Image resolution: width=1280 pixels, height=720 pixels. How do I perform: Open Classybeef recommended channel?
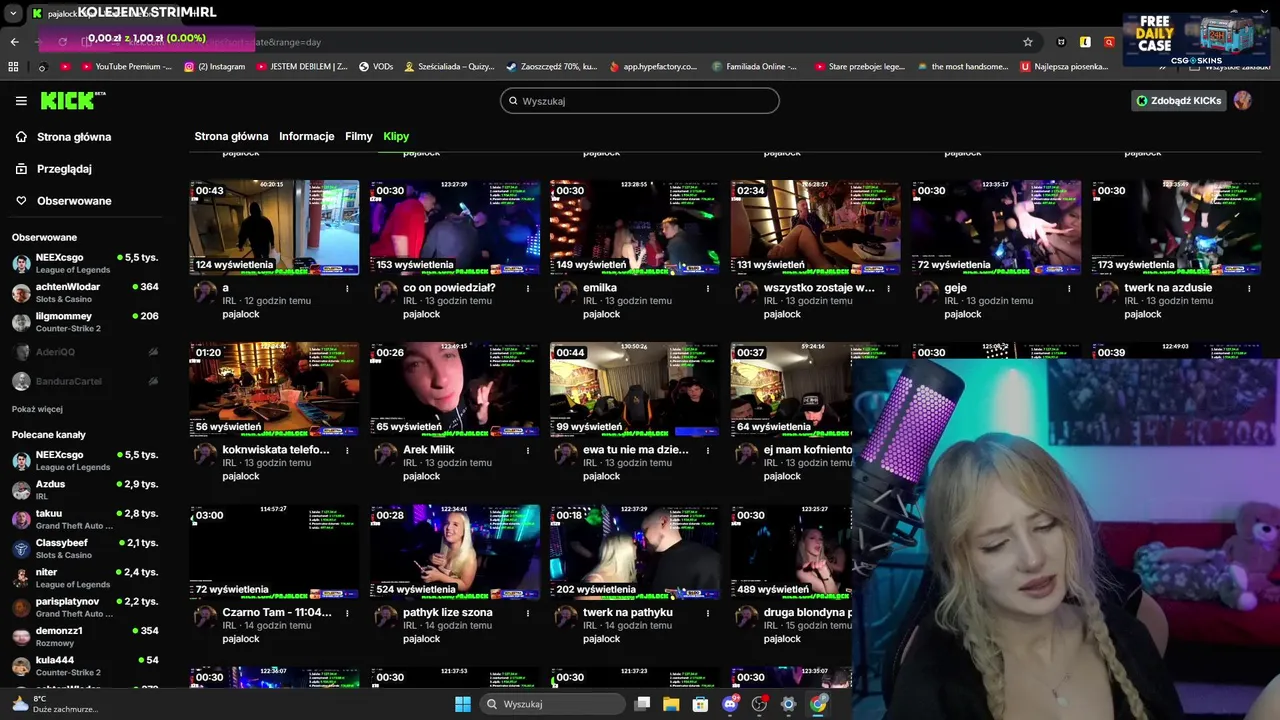[85, 548]
